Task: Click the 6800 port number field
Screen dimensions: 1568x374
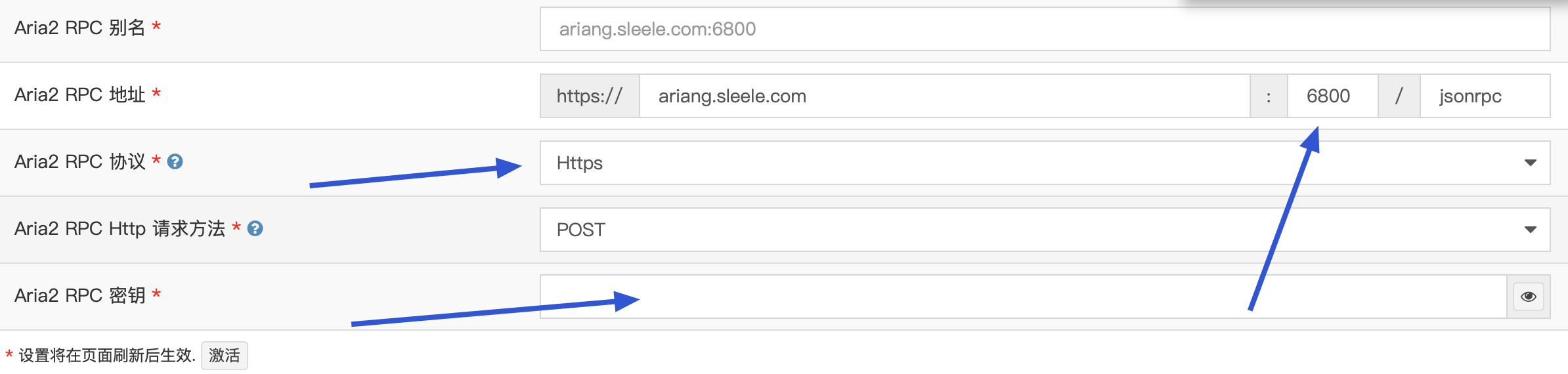Action: click(1332, 96)
